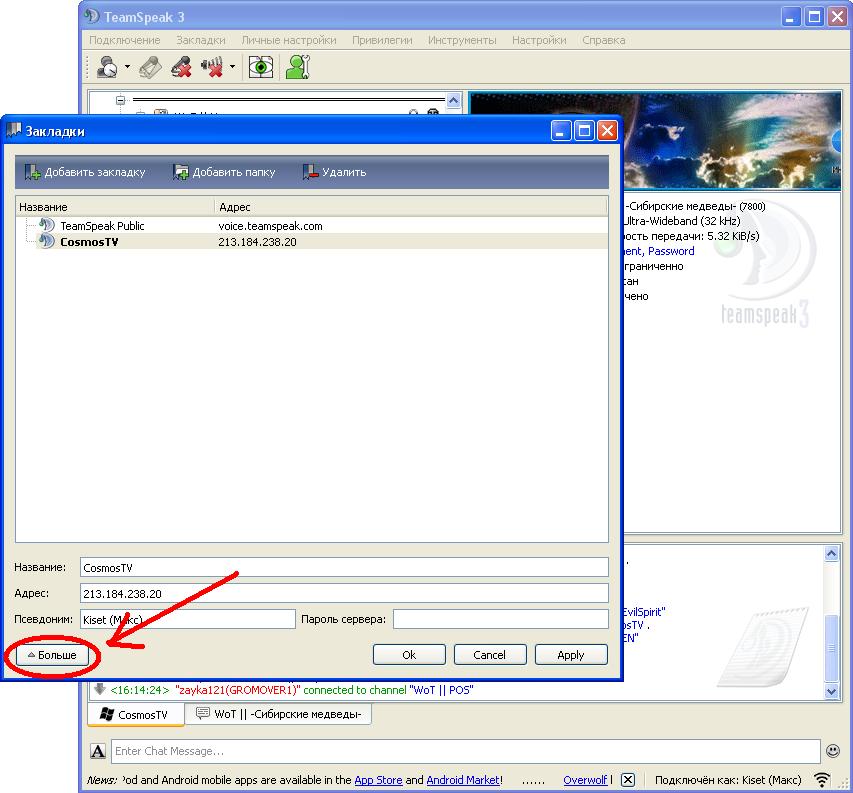Open the Закладки menu in the menu bar
This screenshot has width=853, height=793.
[x=201, y=40]
